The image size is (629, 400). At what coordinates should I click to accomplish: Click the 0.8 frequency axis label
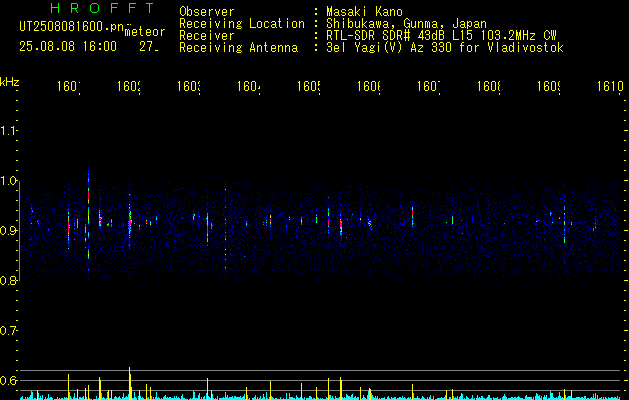[8, 280]
